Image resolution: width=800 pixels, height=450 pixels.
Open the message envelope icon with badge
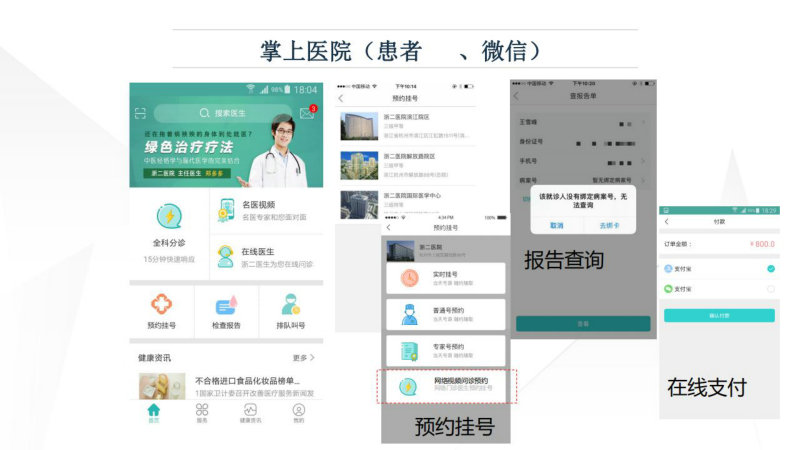(308, 112)
